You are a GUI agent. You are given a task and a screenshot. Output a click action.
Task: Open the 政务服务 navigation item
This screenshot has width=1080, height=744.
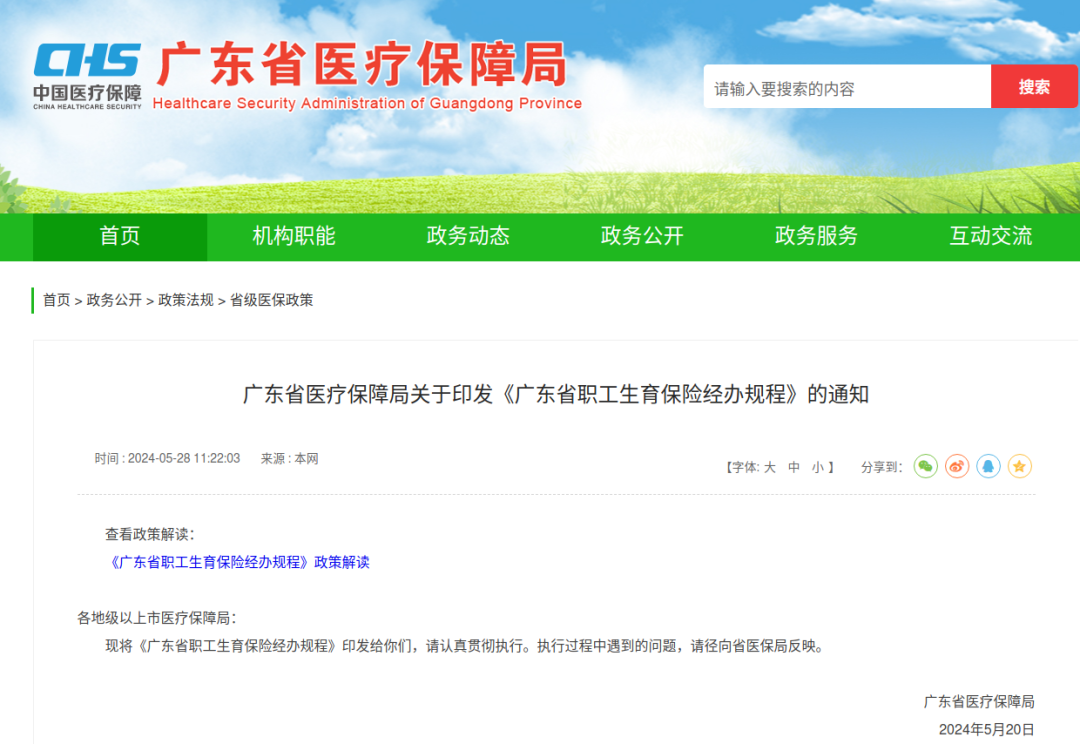814,237
